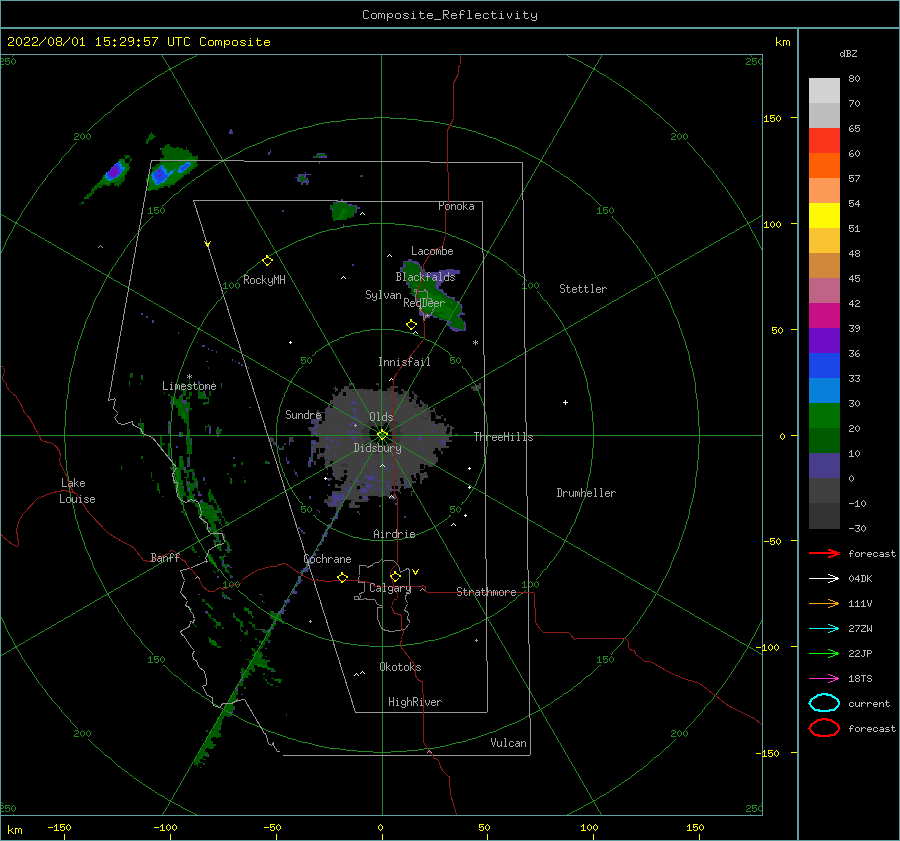
Task: Click the Olds town label
Action: 381,417
